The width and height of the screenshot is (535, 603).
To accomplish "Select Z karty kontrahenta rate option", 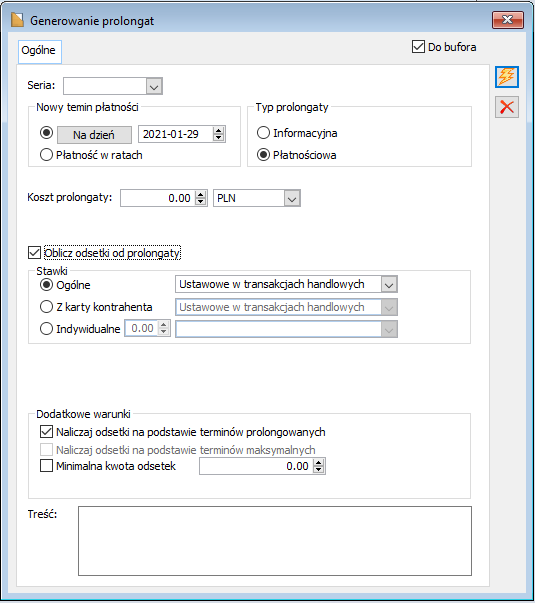I will coord(46,306).
